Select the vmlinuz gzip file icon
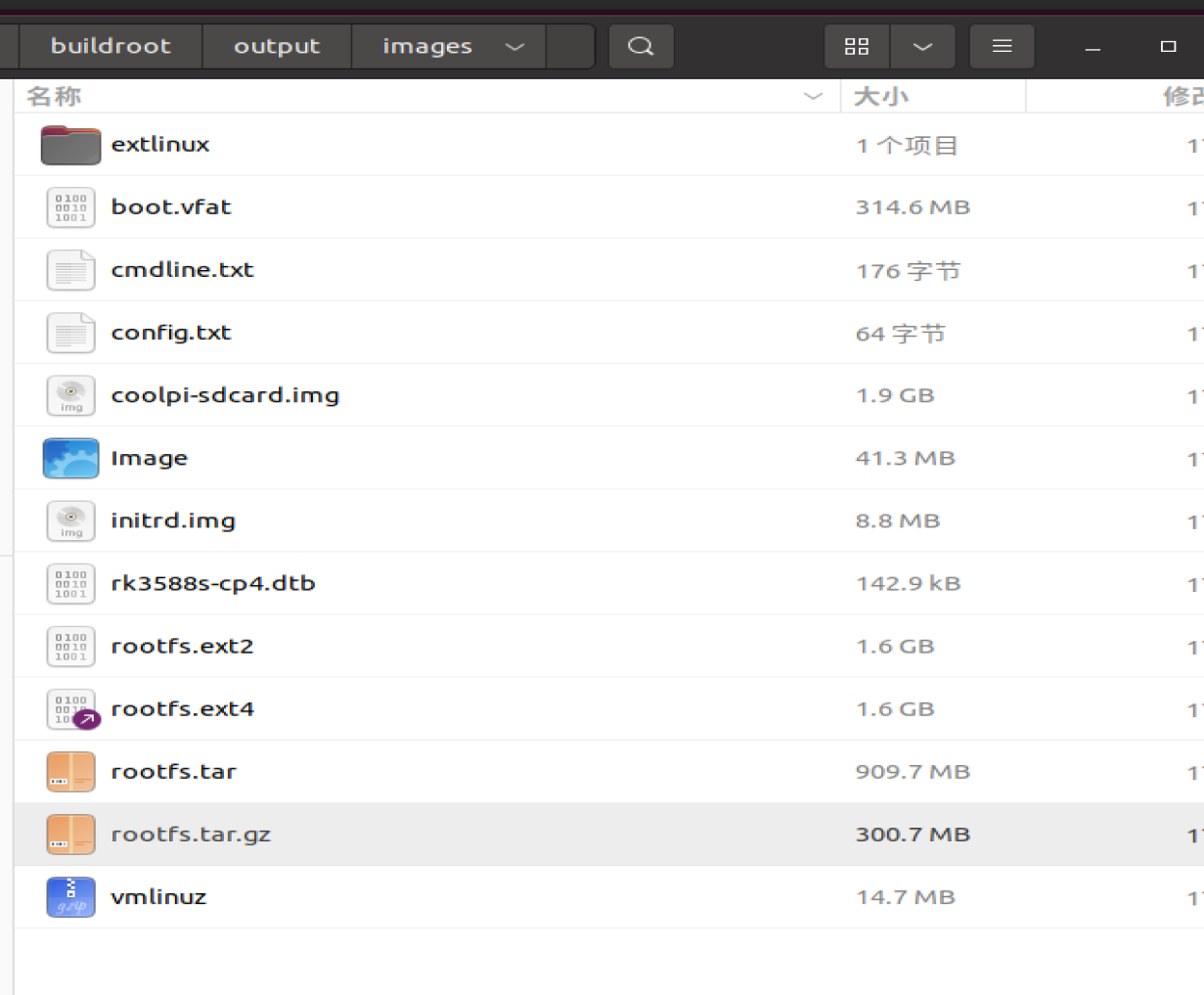Screen dimensions: 1204x995 (x=70, y=896)
